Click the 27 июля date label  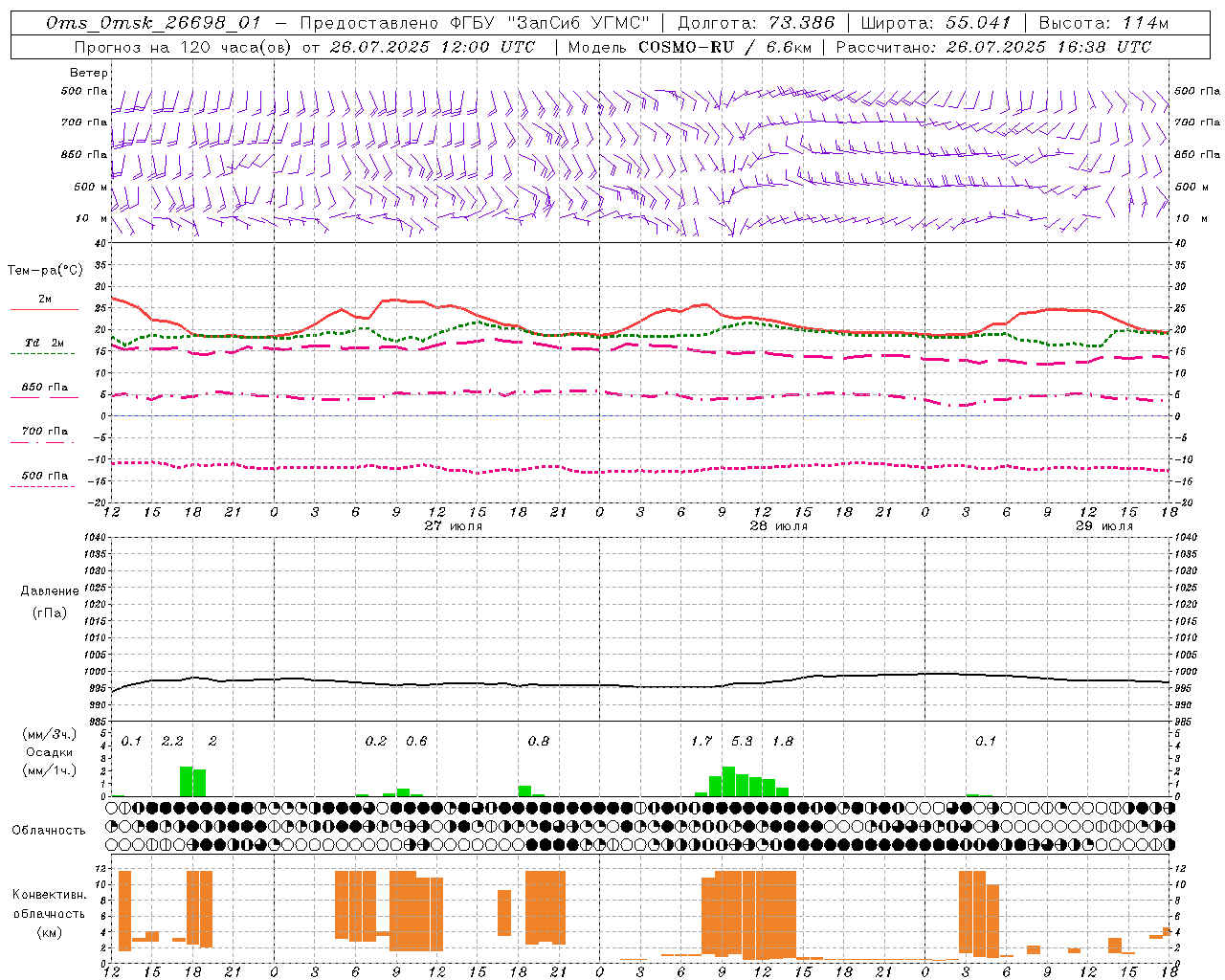(x=454, y=526)
